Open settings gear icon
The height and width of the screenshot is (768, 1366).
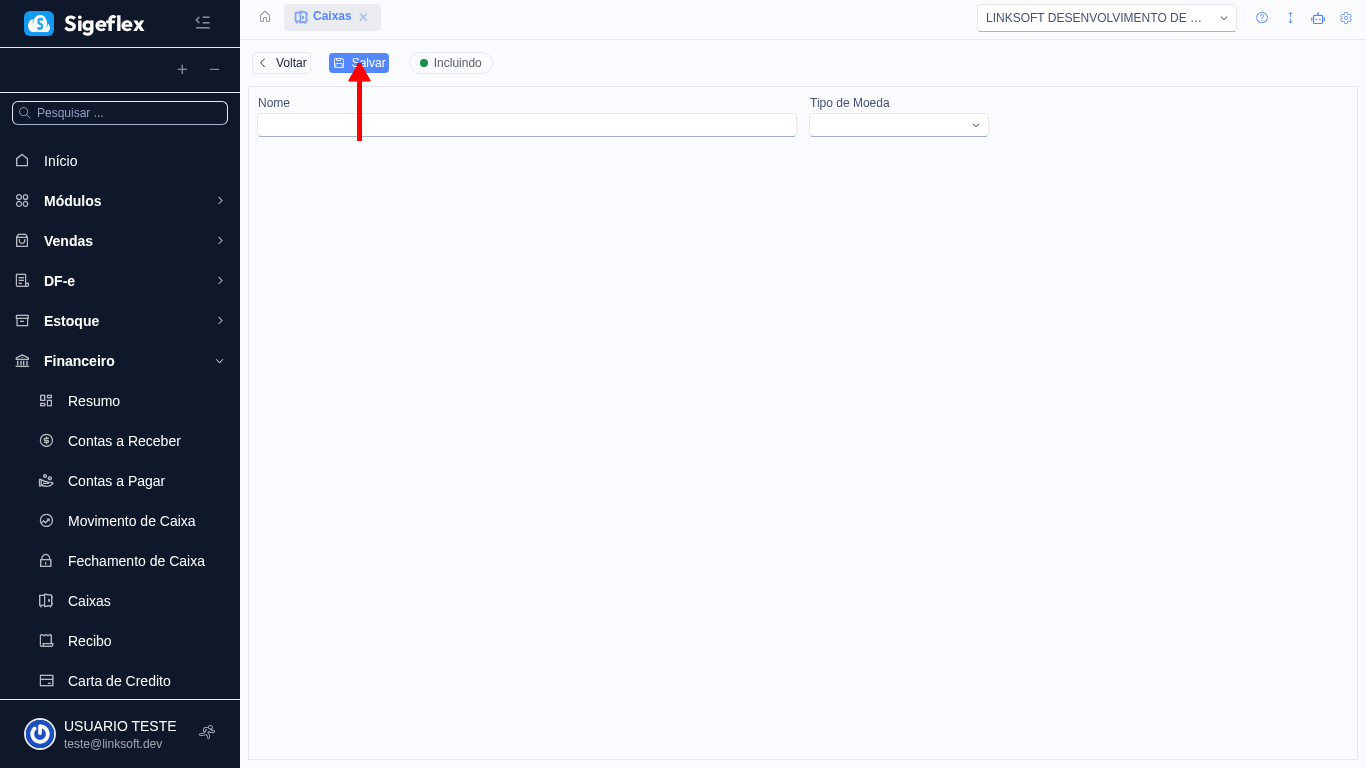click(1346, 18)
